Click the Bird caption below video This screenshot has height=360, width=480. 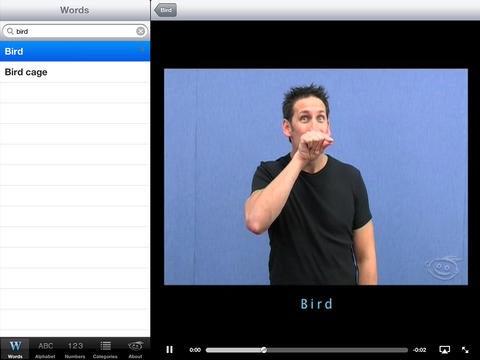click(x=316, y=304)
